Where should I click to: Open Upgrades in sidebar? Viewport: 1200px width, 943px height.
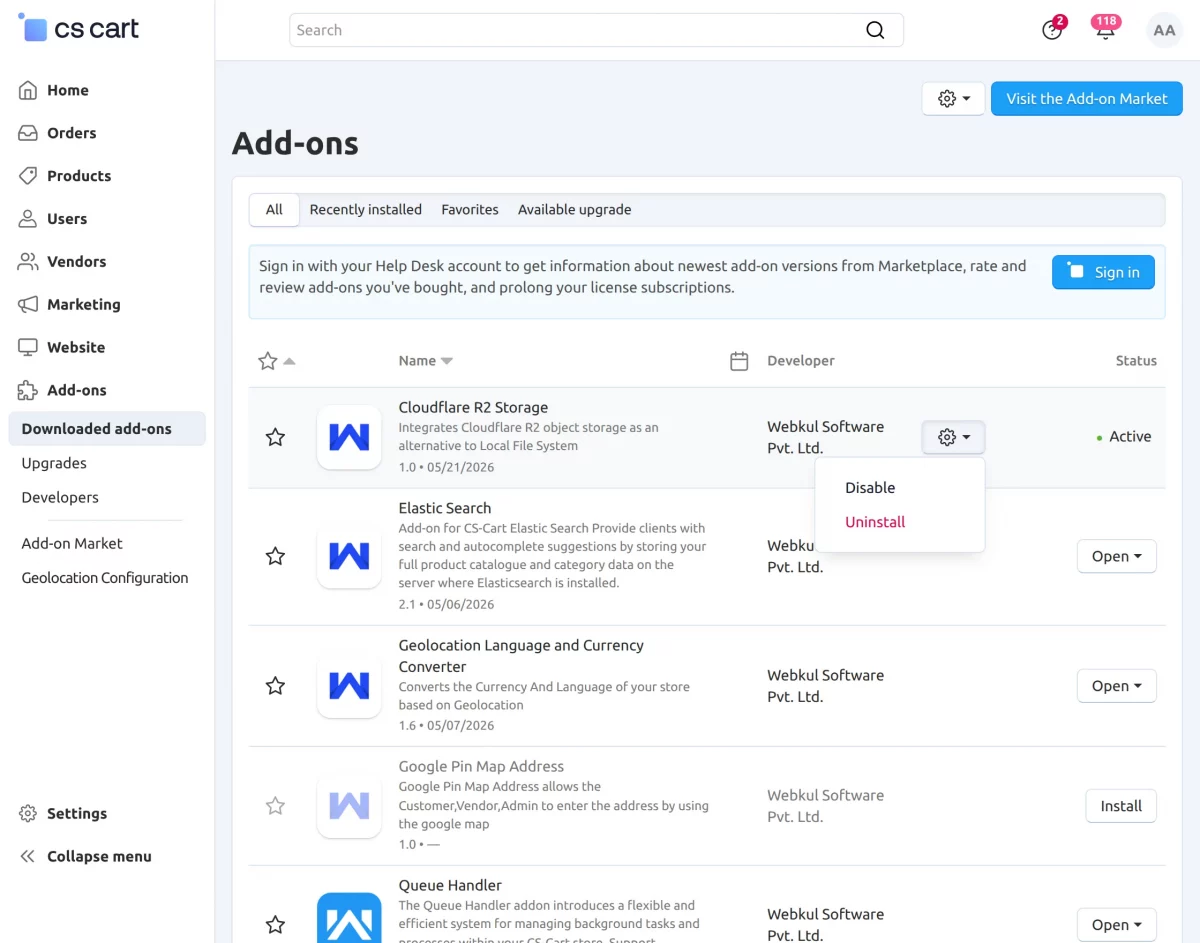[54, 463]
